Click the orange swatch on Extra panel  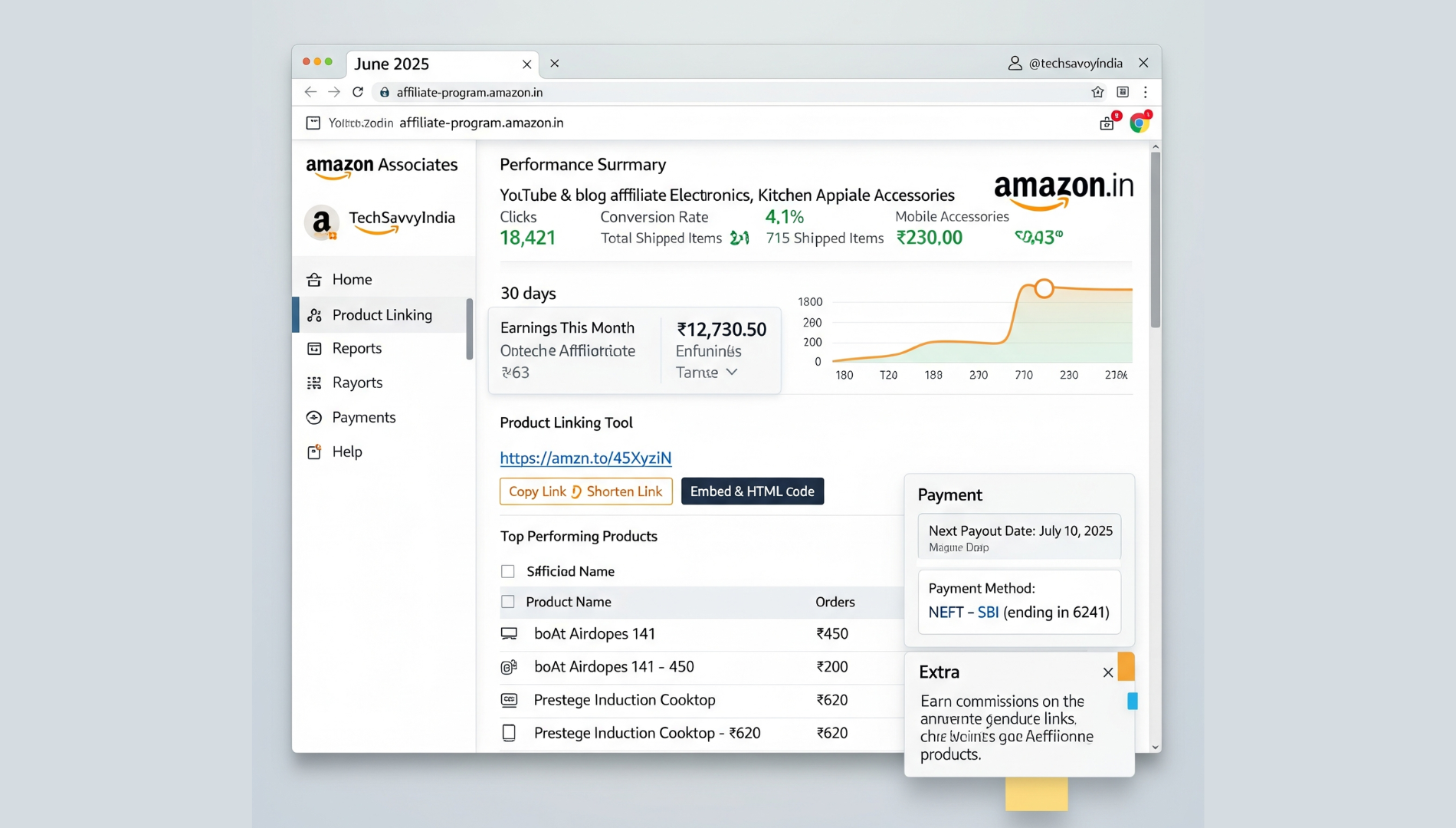pos(1126,666)
